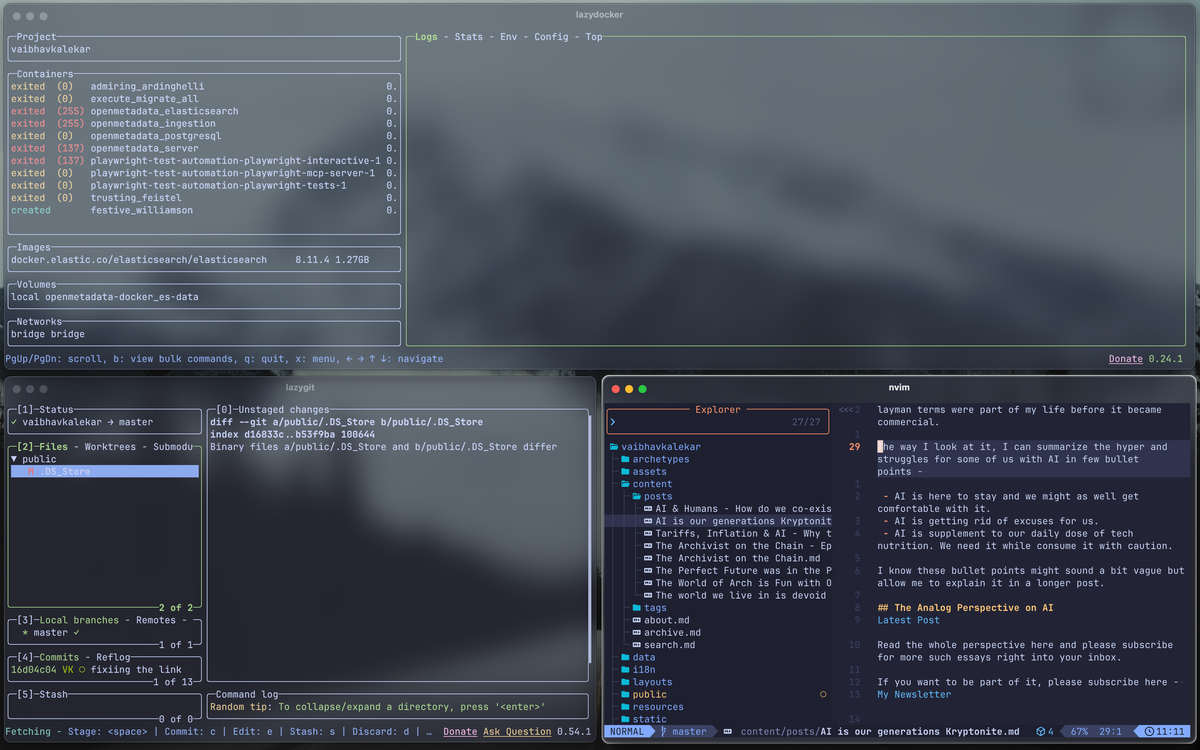Click the modified circle indicator next to public folder
The width and height of the screenshot is (1200, 750).
pos(823,694)
